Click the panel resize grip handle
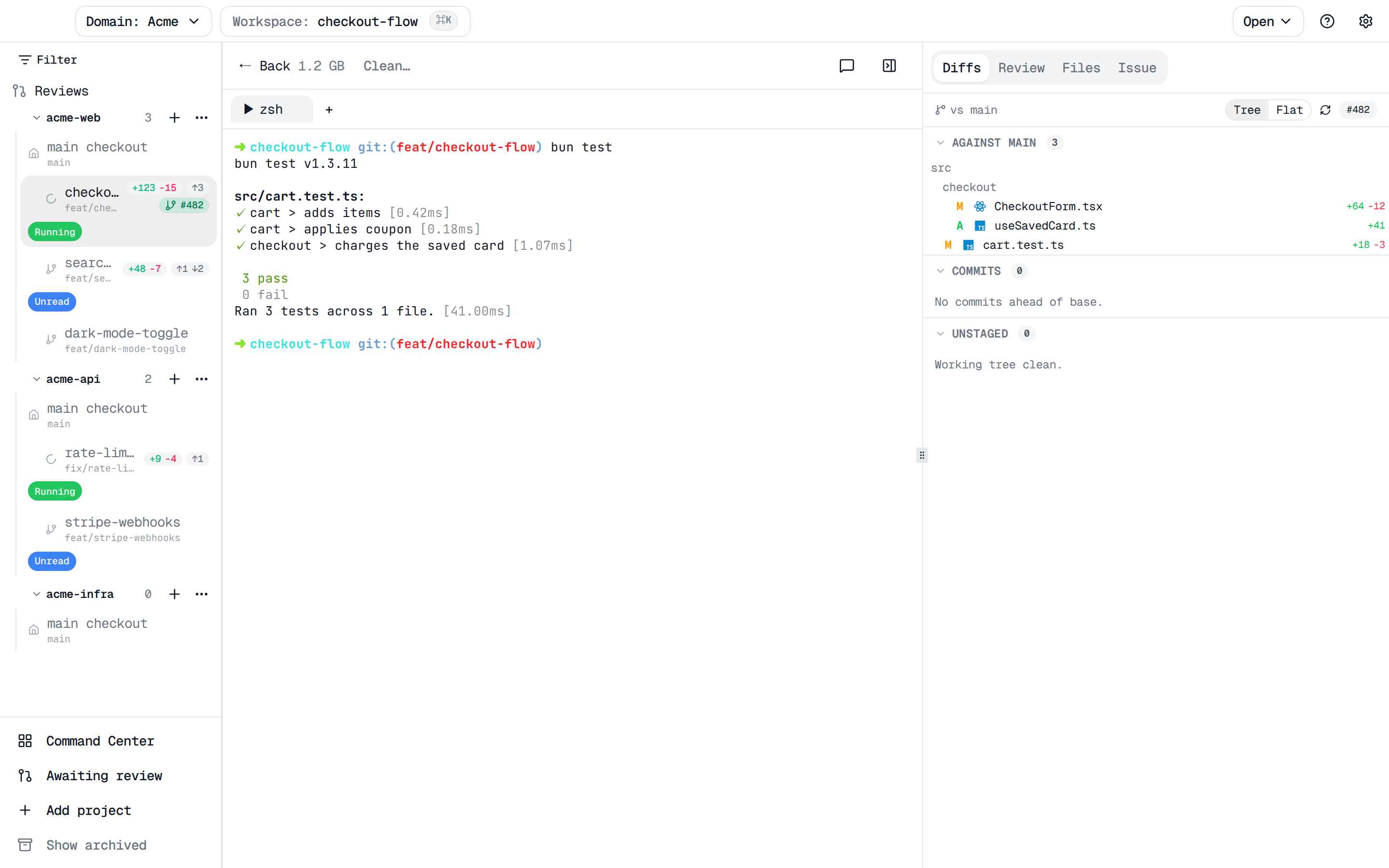 (922, 455)
